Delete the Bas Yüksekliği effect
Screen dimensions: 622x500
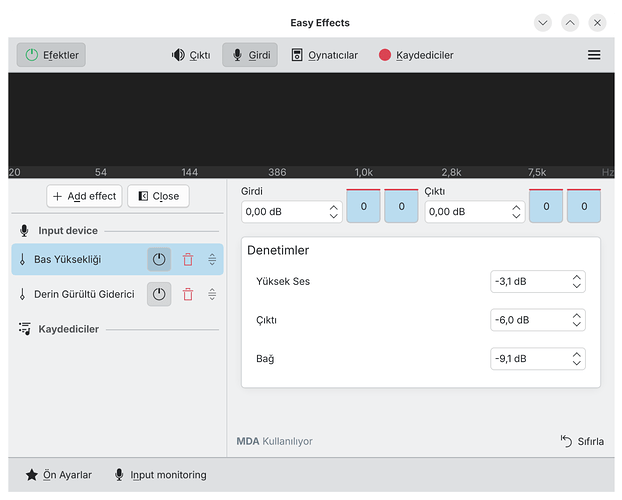(x=188, y=260)
